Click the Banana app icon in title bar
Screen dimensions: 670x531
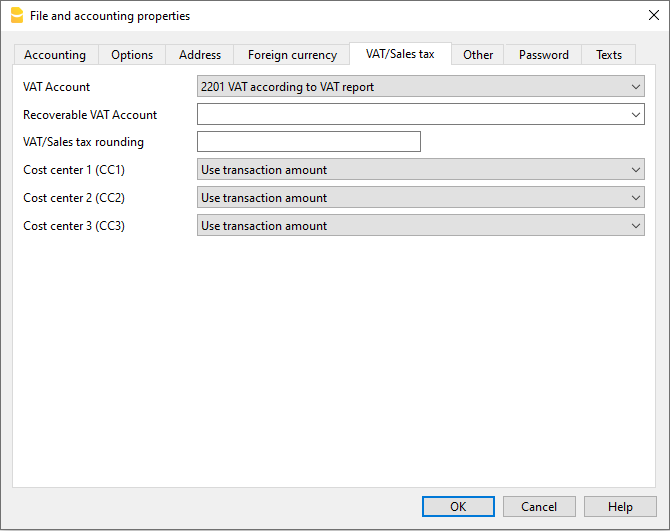point(16,15)
